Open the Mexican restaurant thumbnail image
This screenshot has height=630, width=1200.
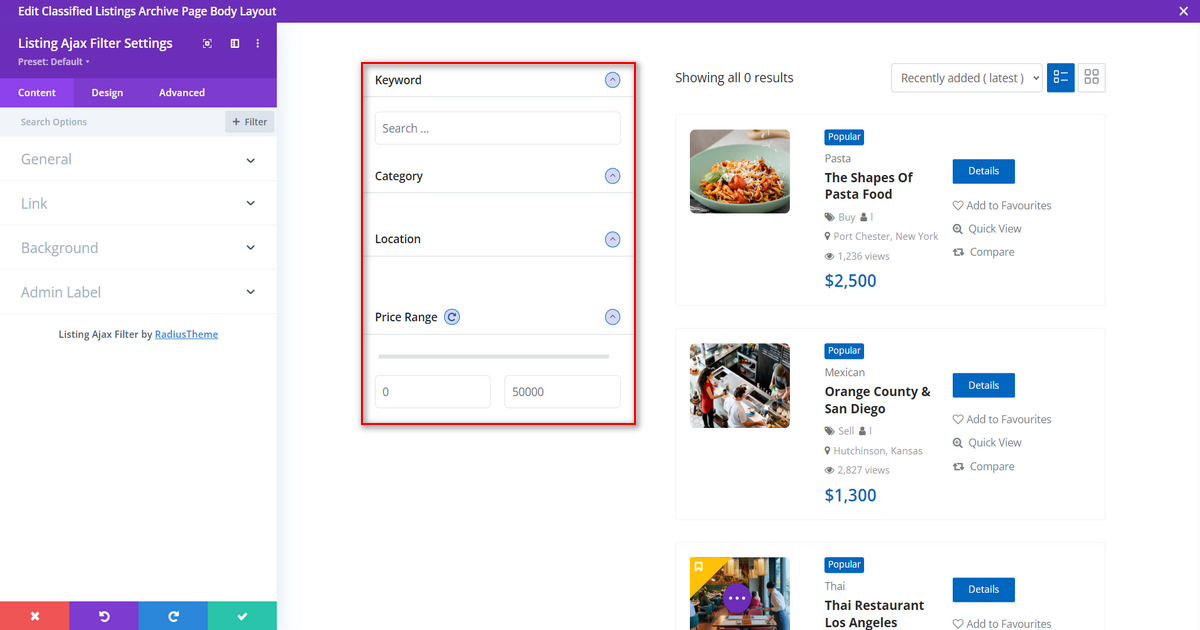740,386
